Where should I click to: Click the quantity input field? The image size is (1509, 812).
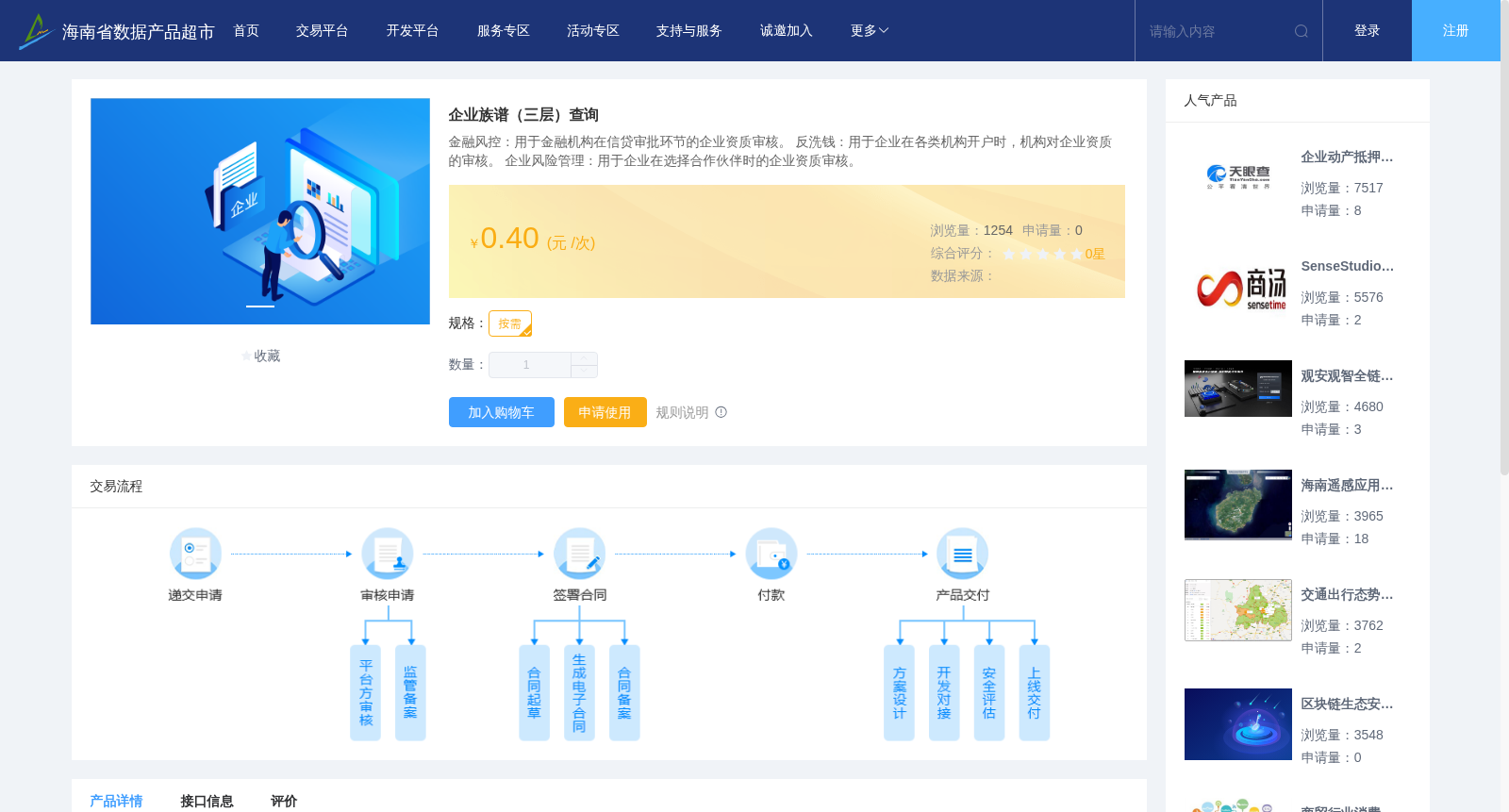pyautogui.click(x=530, y=365)
